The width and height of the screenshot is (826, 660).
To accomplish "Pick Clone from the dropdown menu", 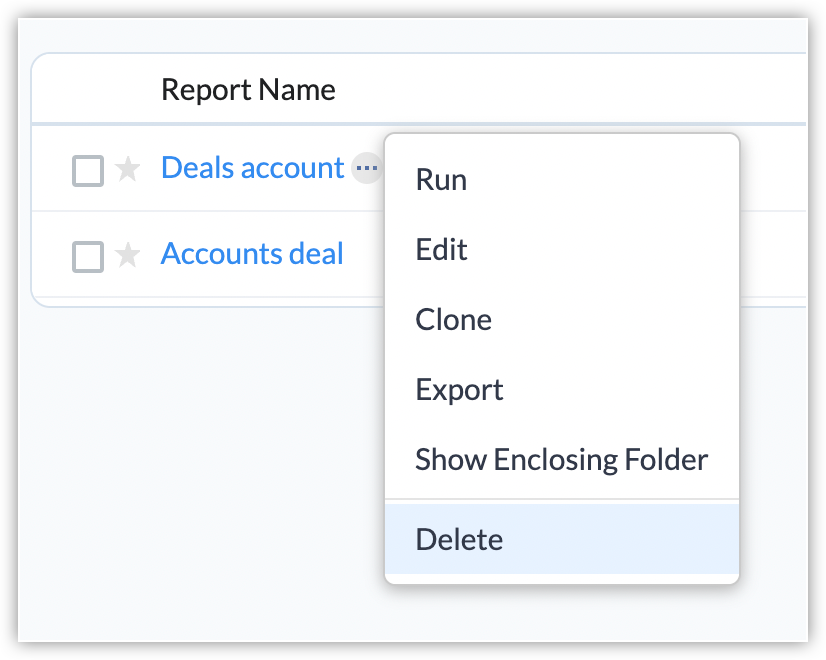I will pyautogui.click(x=453, y=320).
